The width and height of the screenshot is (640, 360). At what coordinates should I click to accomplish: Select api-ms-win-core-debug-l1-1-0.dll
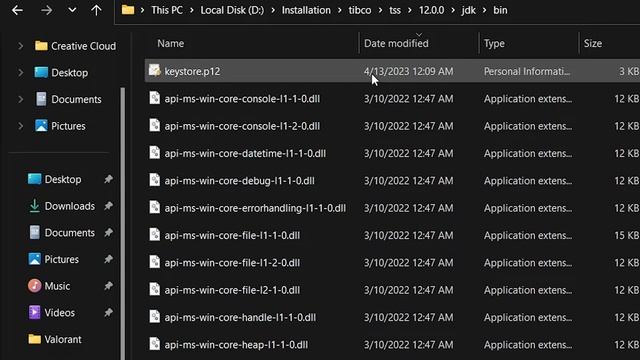pyautogui.click(x=239, y=181)
